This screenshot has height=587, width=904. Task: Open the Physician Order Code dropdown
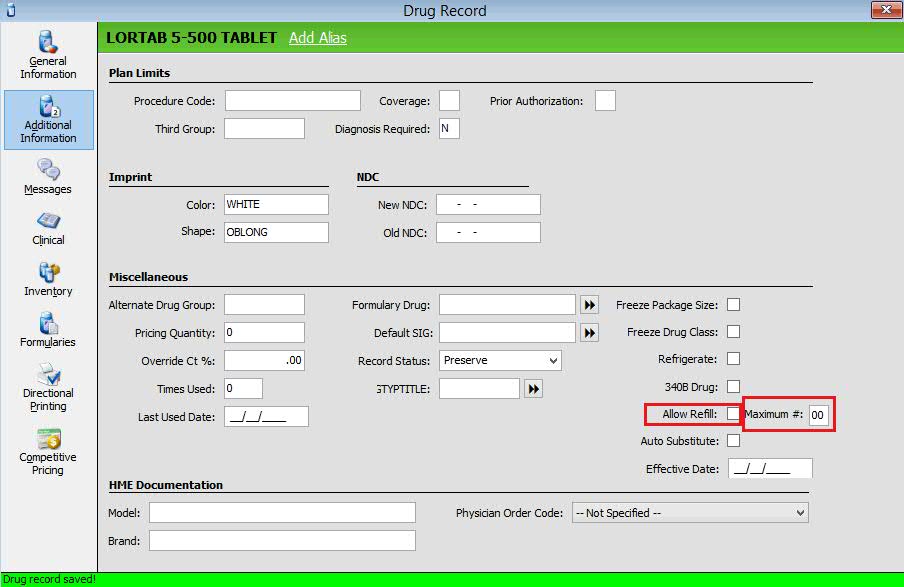(690, 513)
